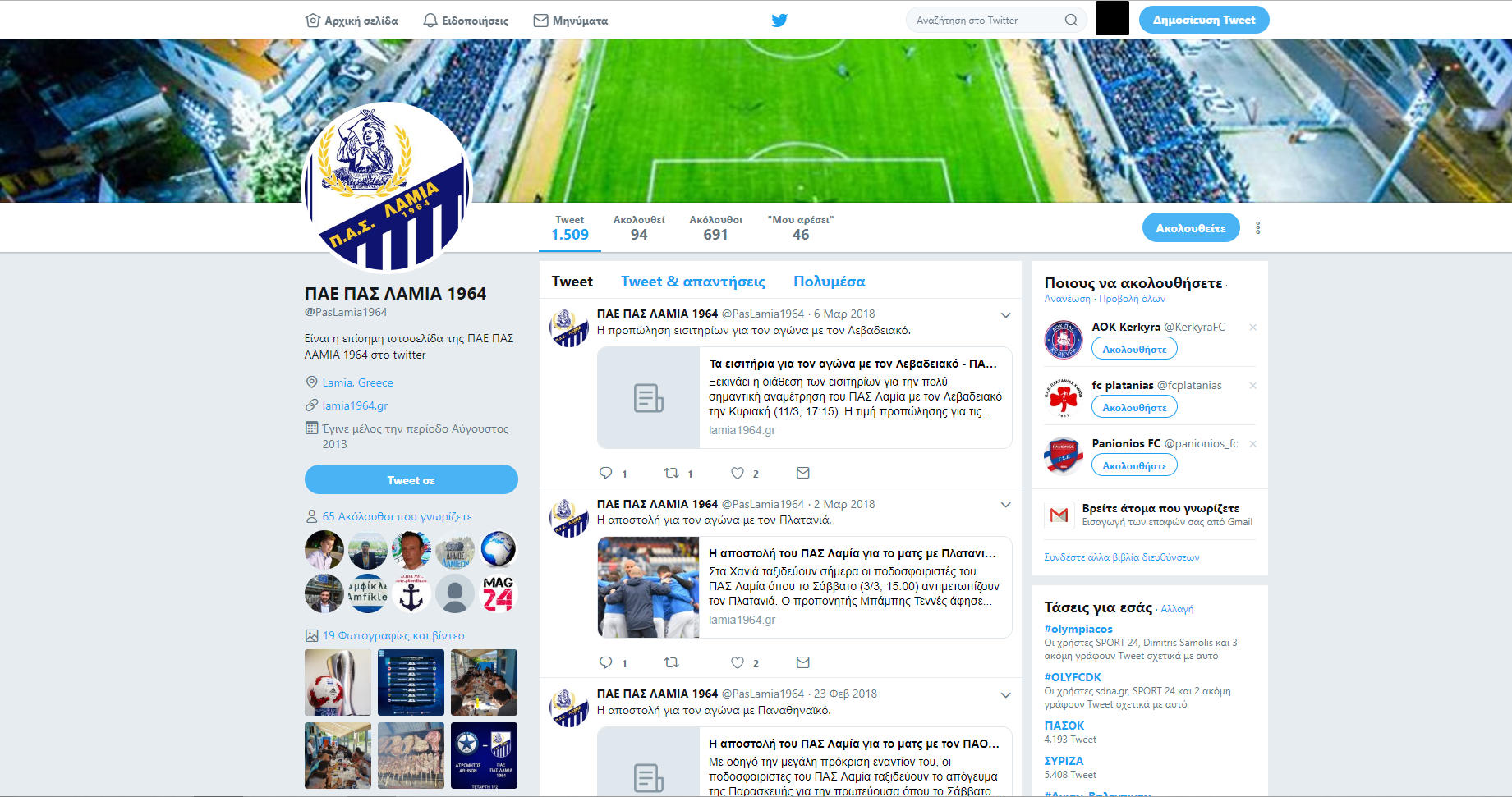Click Προβολή όλων suggestions link
This screenshot has width=1512, height=797.
click(1132, 299)
